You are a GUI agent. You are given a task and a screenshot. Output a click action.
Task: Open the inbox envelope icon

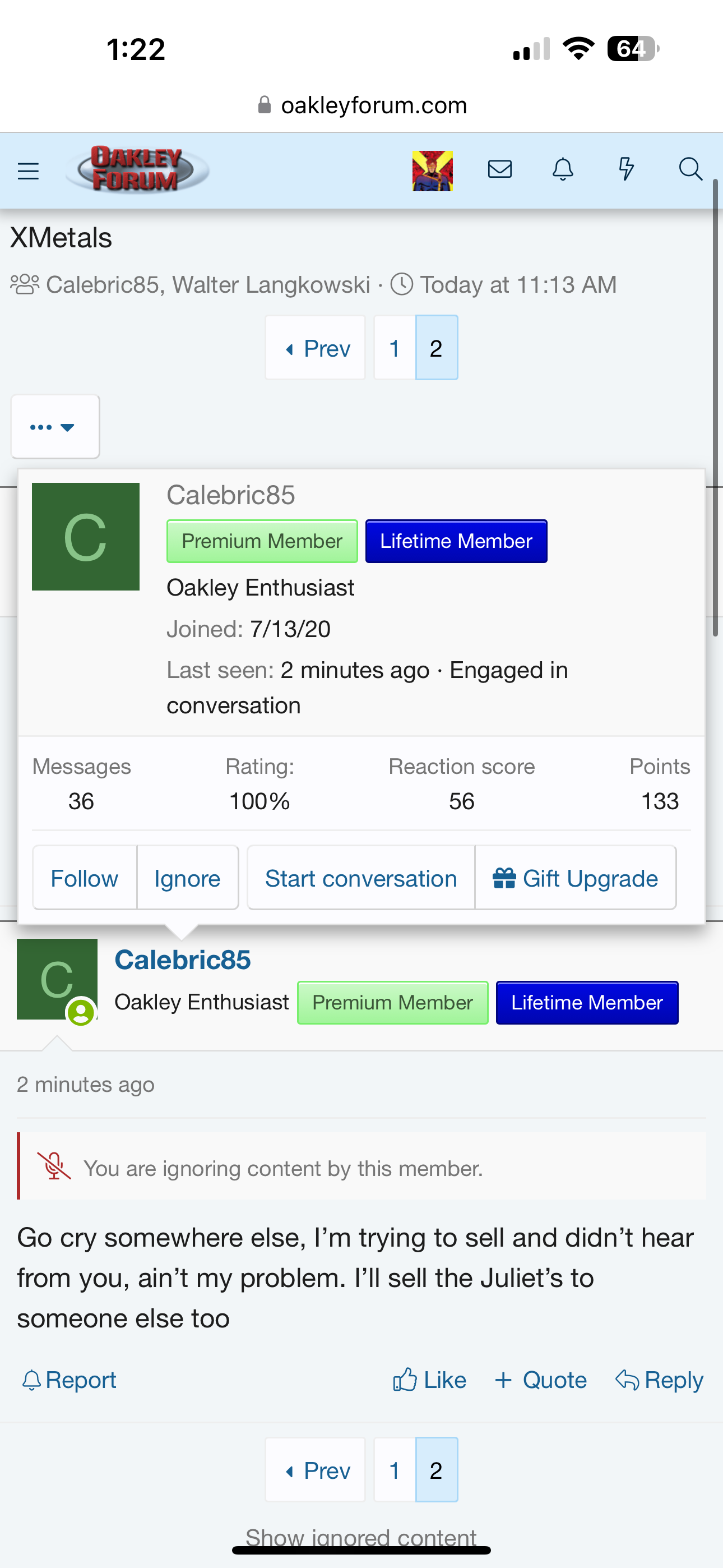(499, 169)
